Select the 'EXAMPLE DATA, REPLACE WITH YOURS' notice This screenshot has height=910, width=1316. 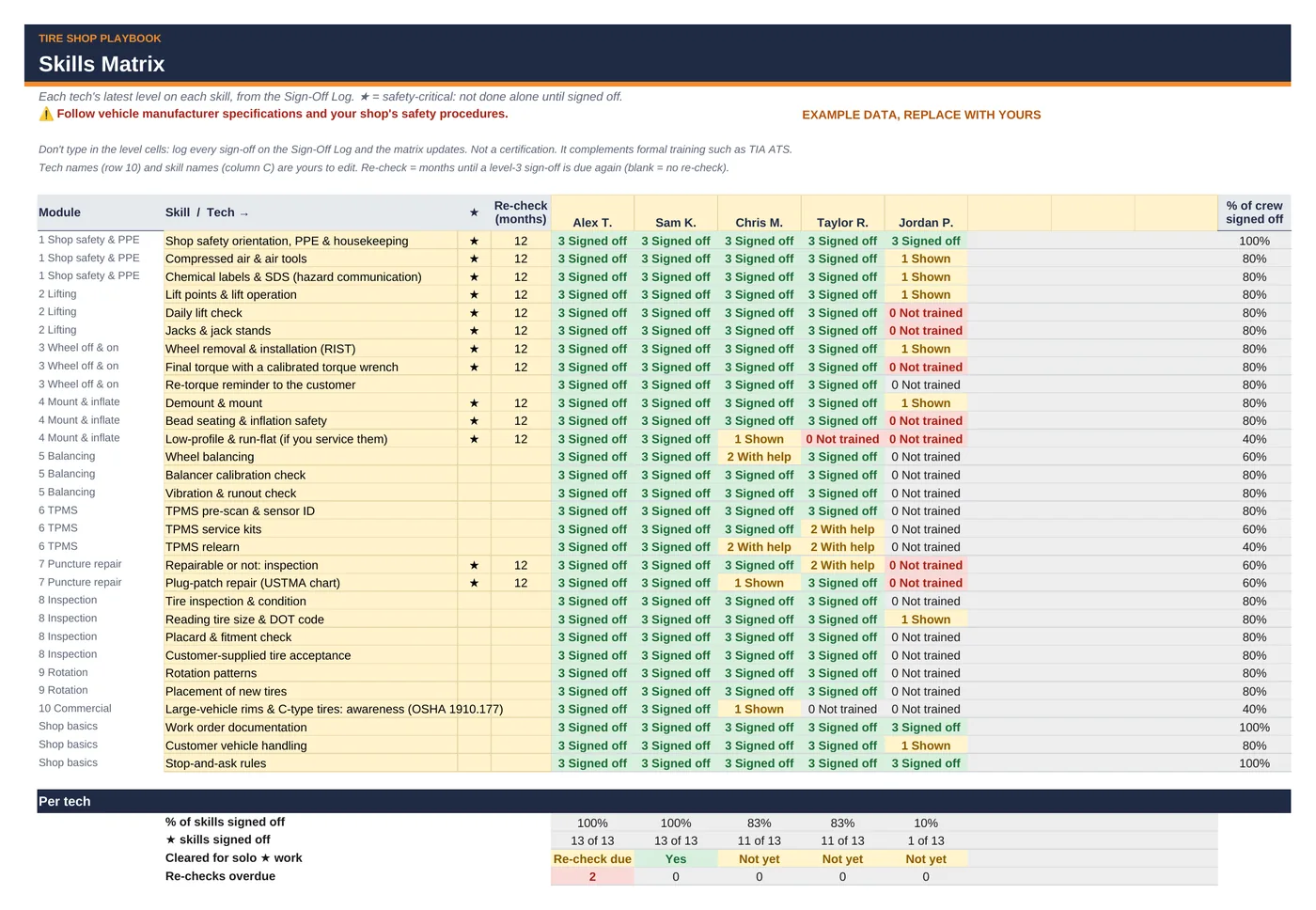(921, 115)
